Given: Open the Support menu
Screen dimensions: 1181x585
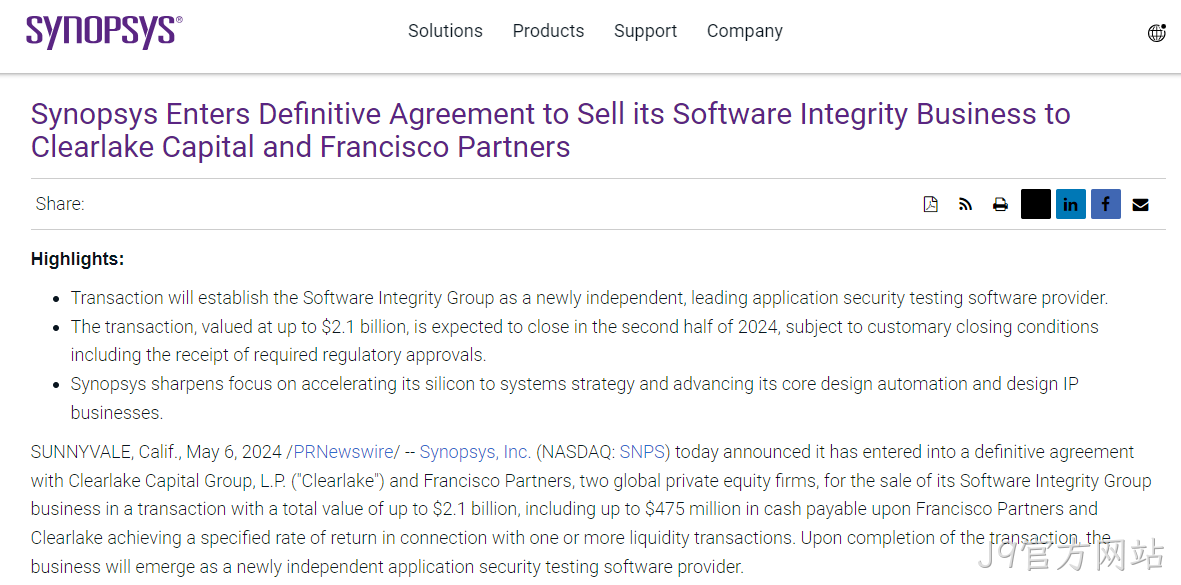Looking at the screenshot, I should coord(645,31).
